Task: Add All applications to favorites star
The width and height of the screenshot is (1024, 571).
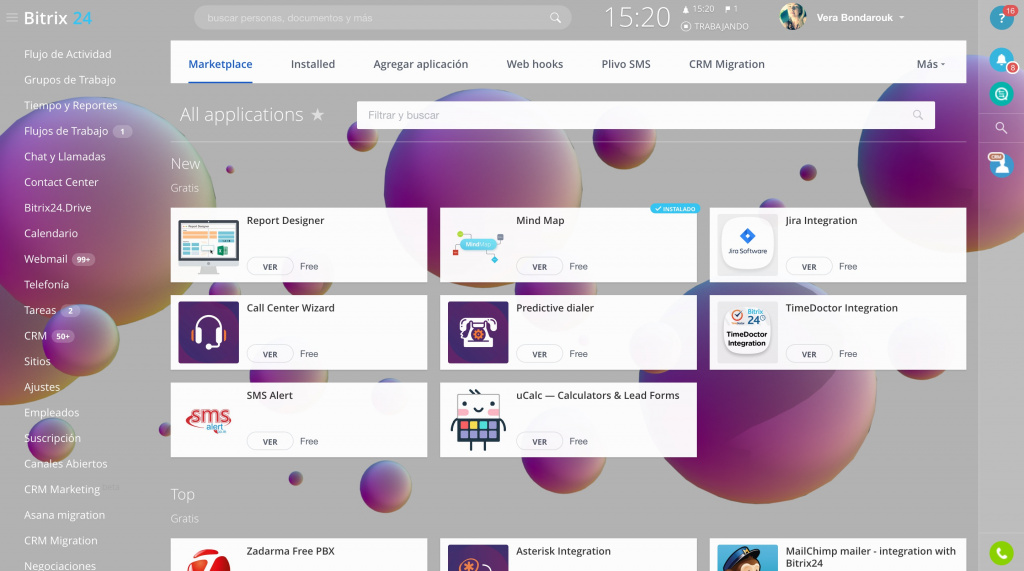Action: (x=318, y=115)
